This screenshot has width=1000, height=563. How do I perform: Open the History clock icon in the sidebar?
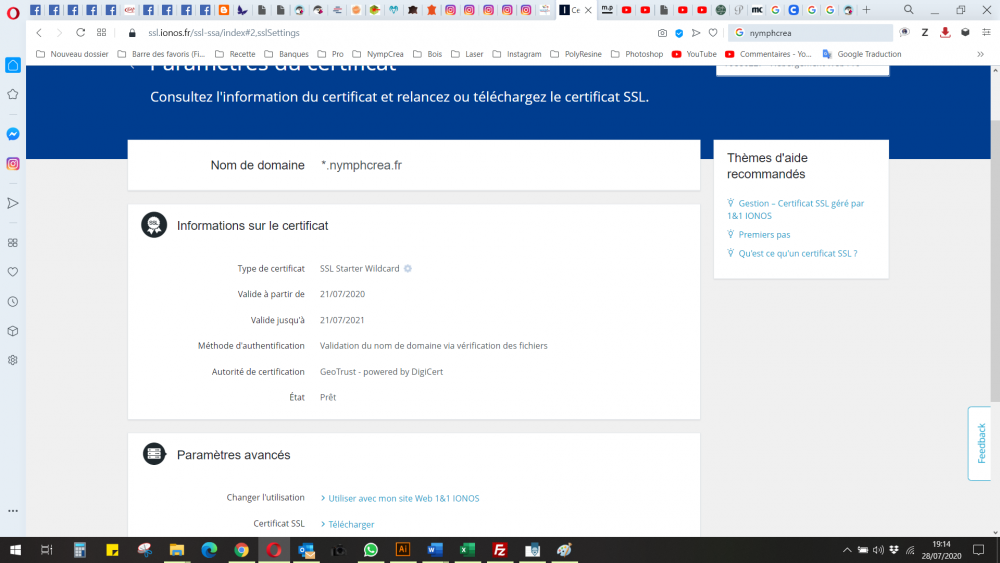click(13, 302)
